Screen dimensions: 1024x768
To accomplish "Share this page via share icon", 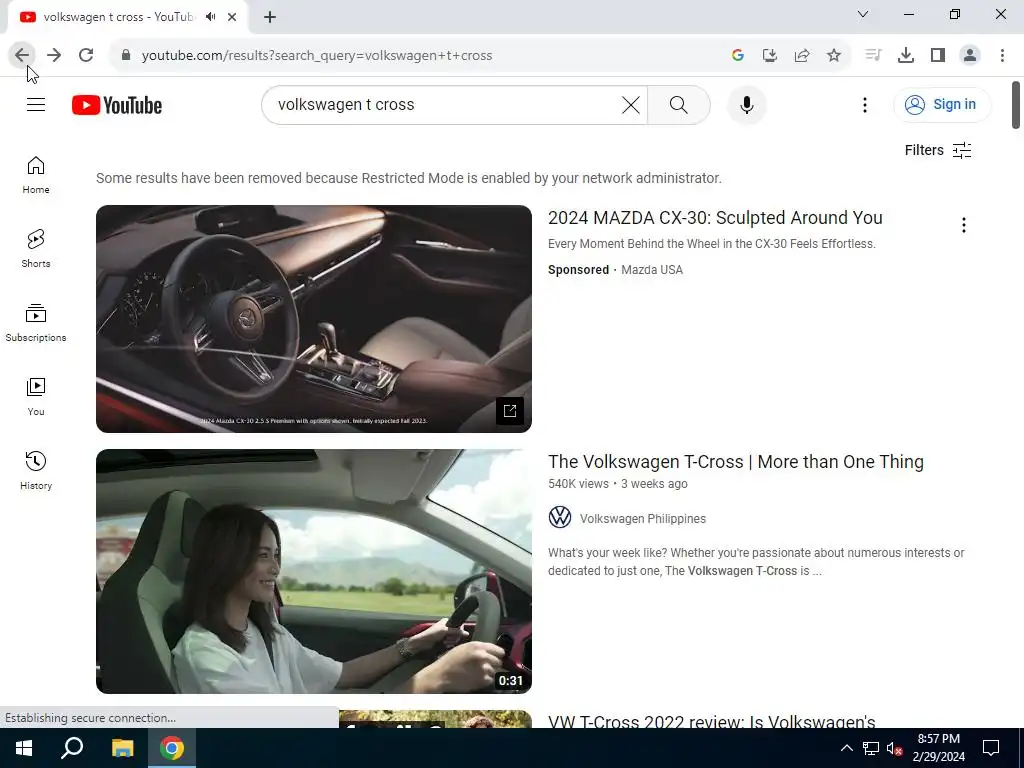I will (802, 56).
